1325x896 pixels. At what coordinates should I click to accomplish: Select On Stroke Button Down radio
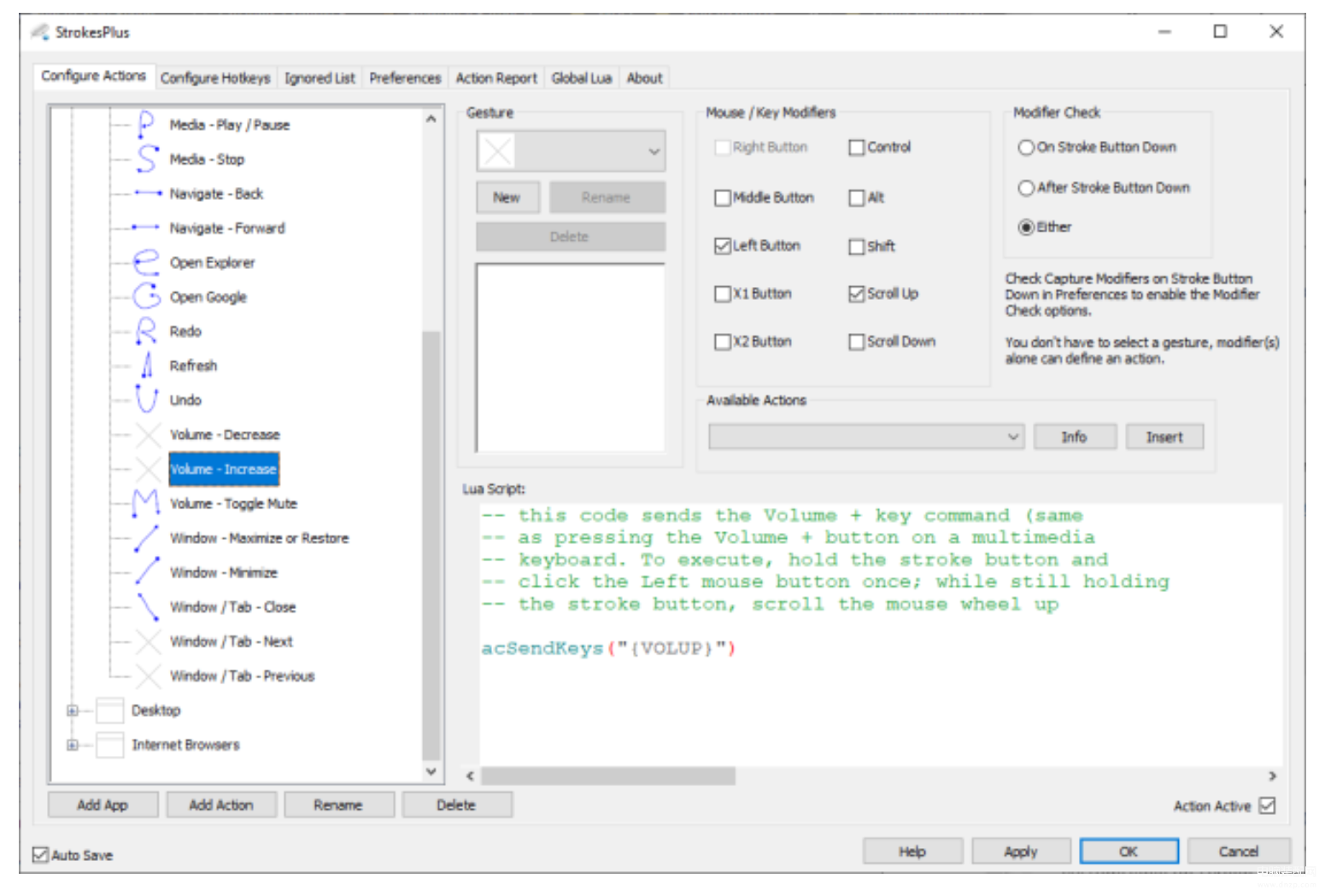point(1026,148)
